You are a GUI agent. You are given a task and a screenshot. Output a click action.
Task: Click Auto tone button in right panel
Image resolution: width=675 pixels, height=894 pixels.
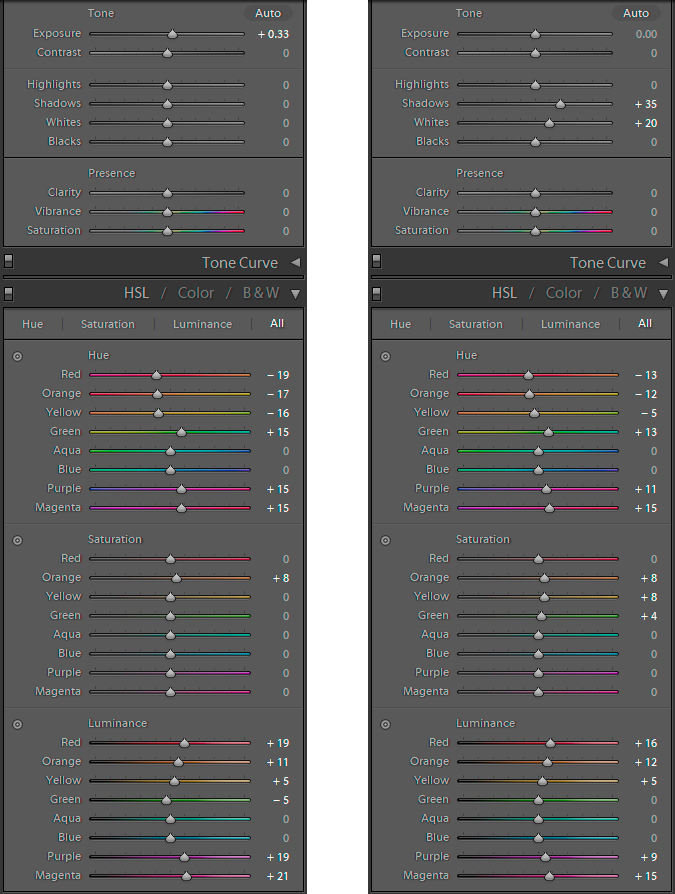pos(636,13)
